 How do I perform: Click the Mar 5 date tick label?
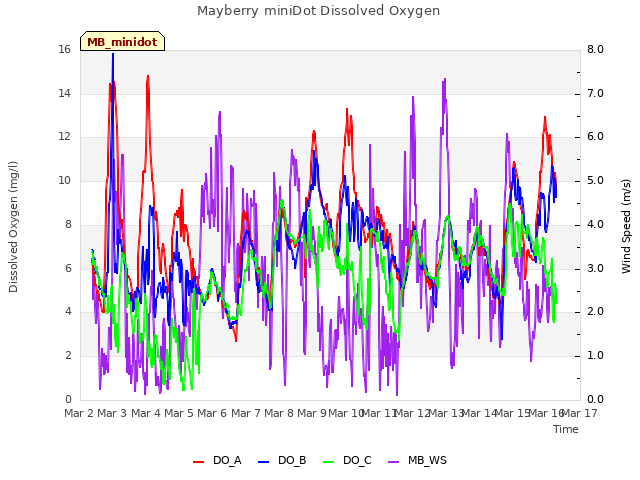pyautogui.click(x=179, y=413)
